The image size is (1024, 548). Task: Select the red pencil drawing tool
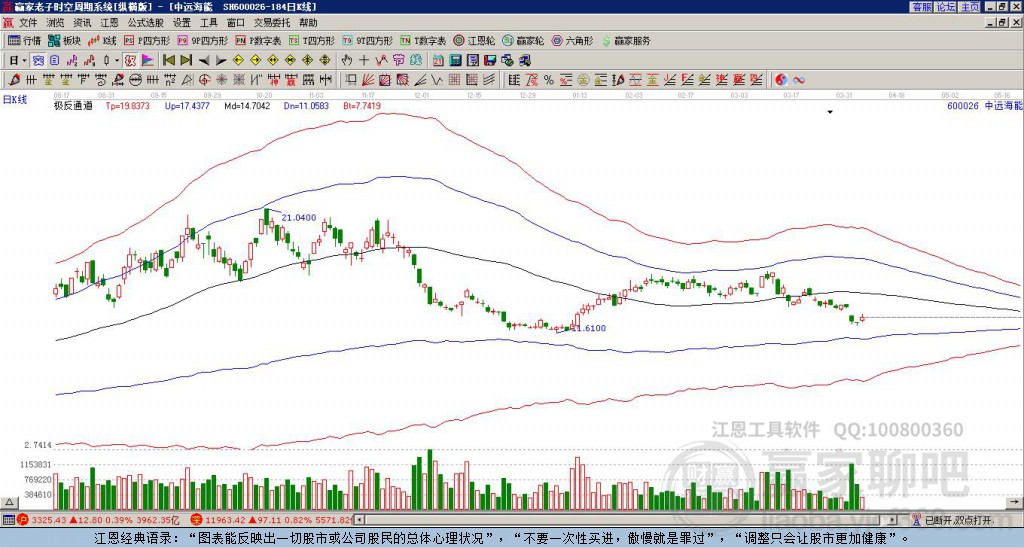click(14, 80)
